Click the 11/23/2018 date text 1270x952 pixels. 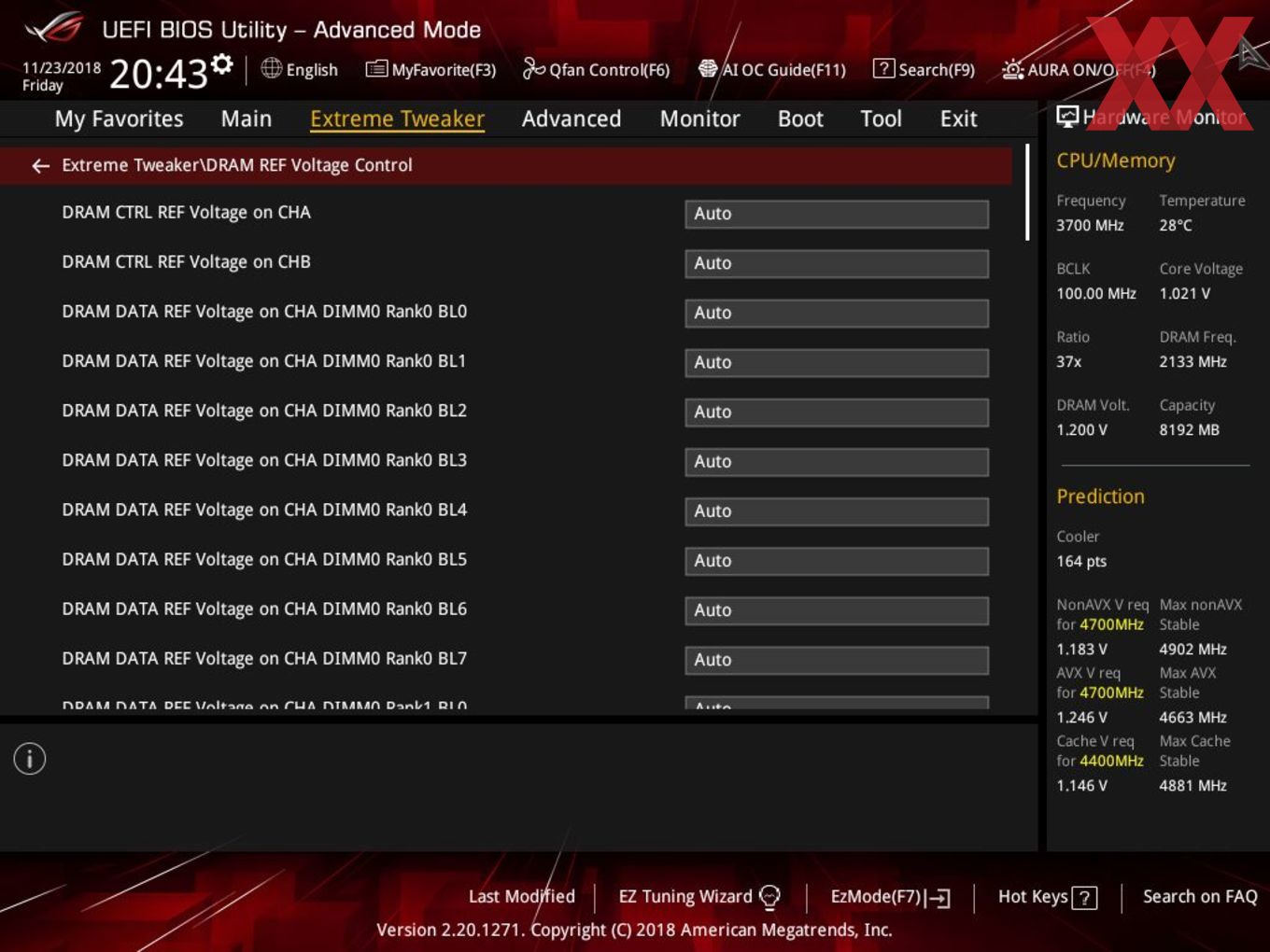[x=62, y=68]
